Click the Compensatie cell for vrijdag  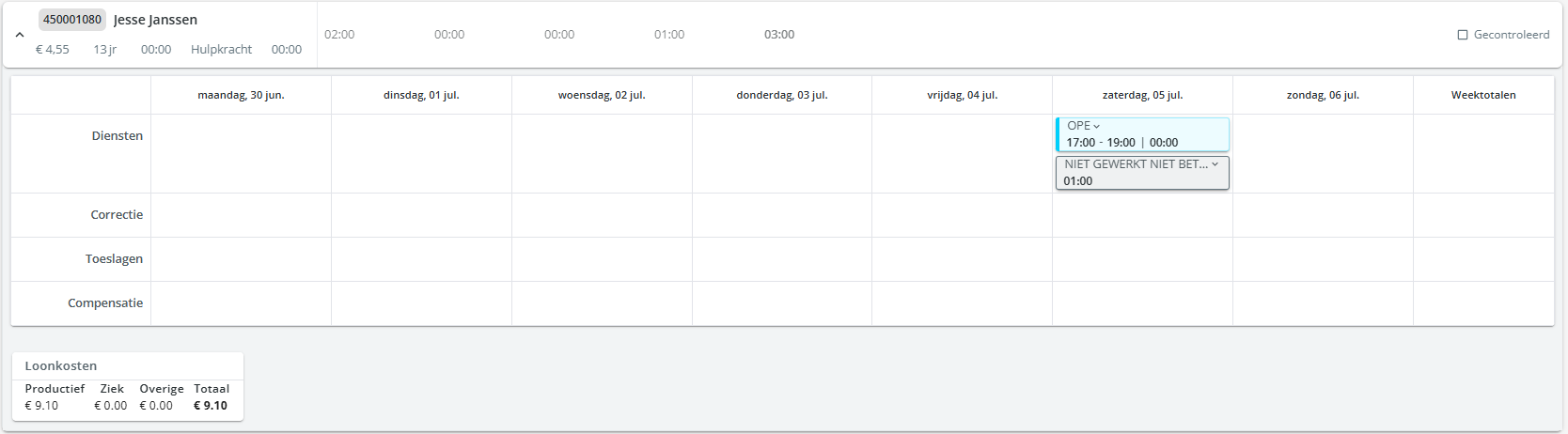pos(962,303)
